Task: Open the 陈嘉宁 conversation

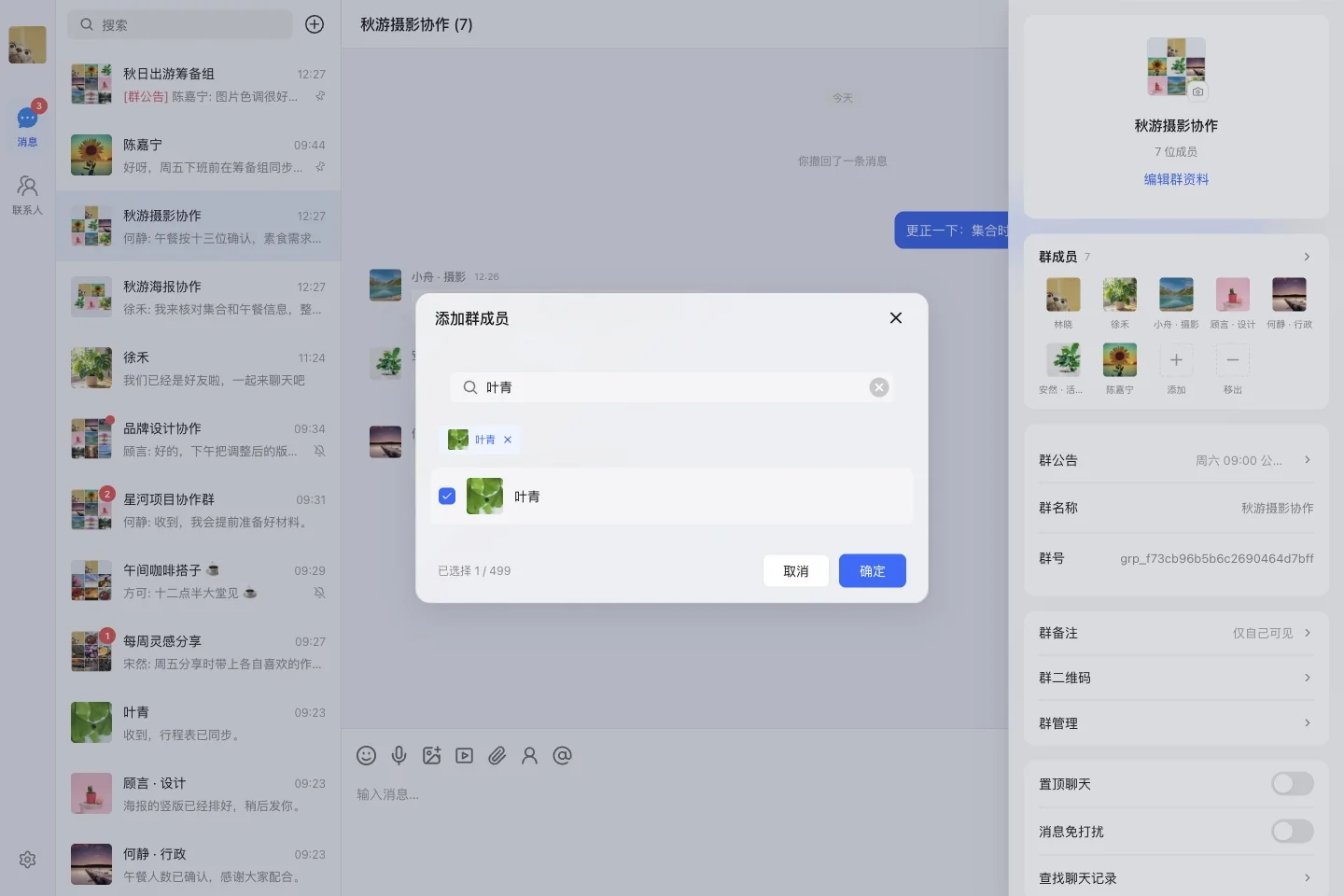Action: pyautogui.click(x=198, y=155)
